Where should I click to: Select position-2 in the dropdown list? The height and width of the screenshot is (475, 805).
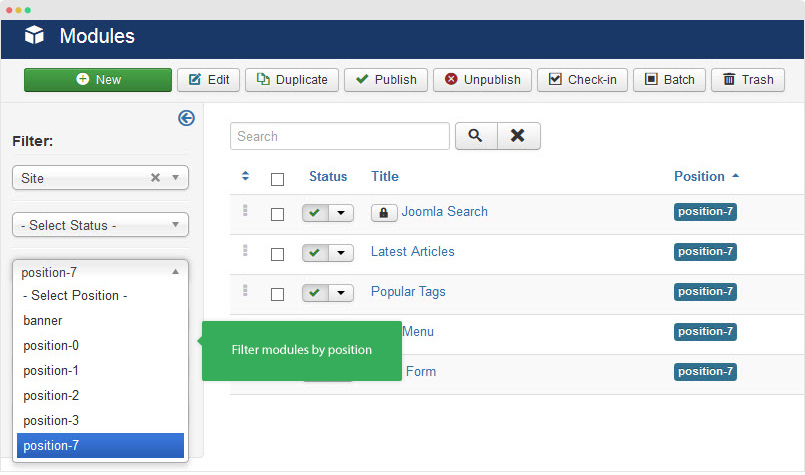click(51, 396)
